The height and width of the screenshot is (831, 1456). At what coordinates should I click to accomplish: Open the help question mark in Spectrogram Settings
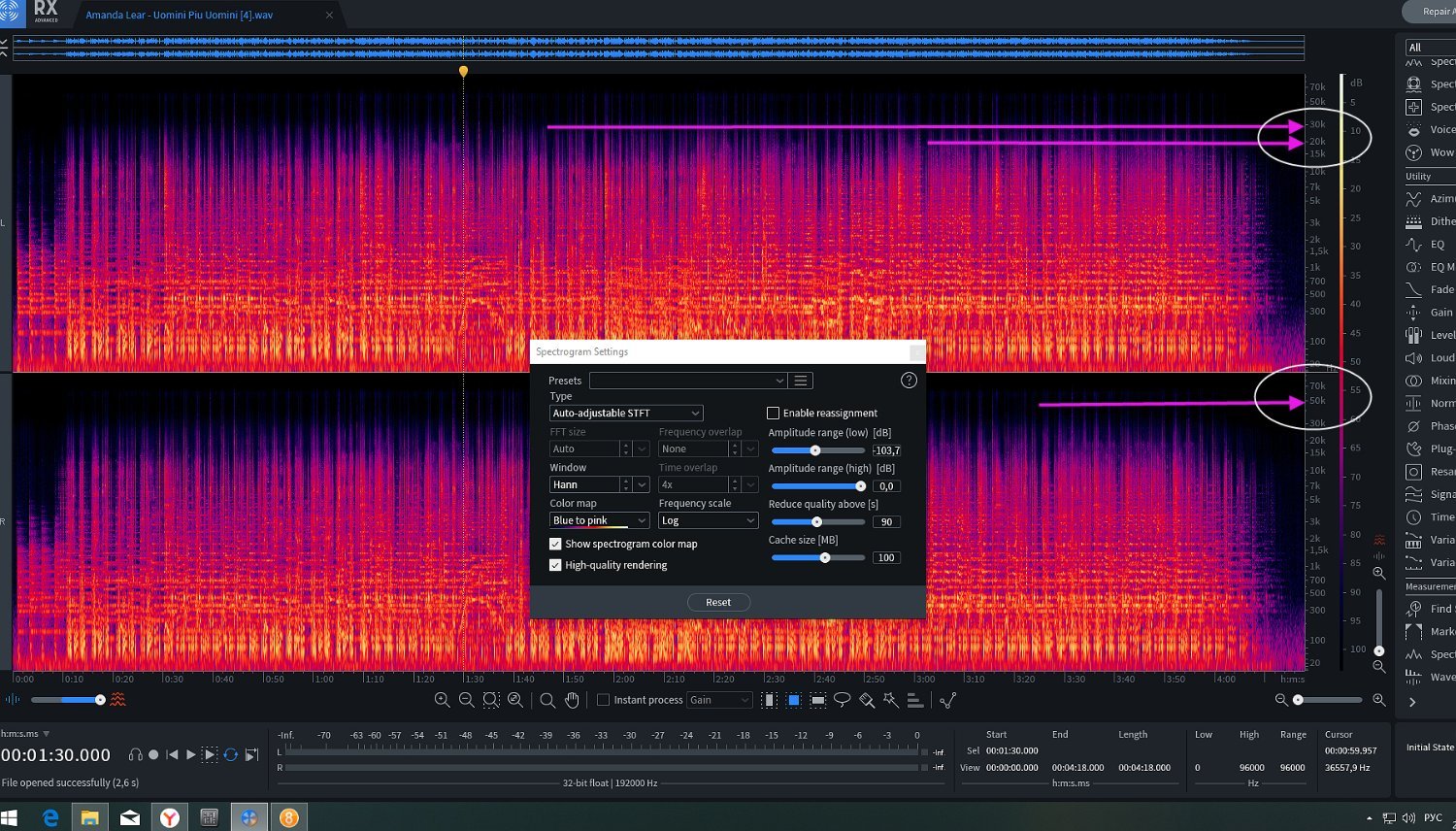[x=909, y=381]
